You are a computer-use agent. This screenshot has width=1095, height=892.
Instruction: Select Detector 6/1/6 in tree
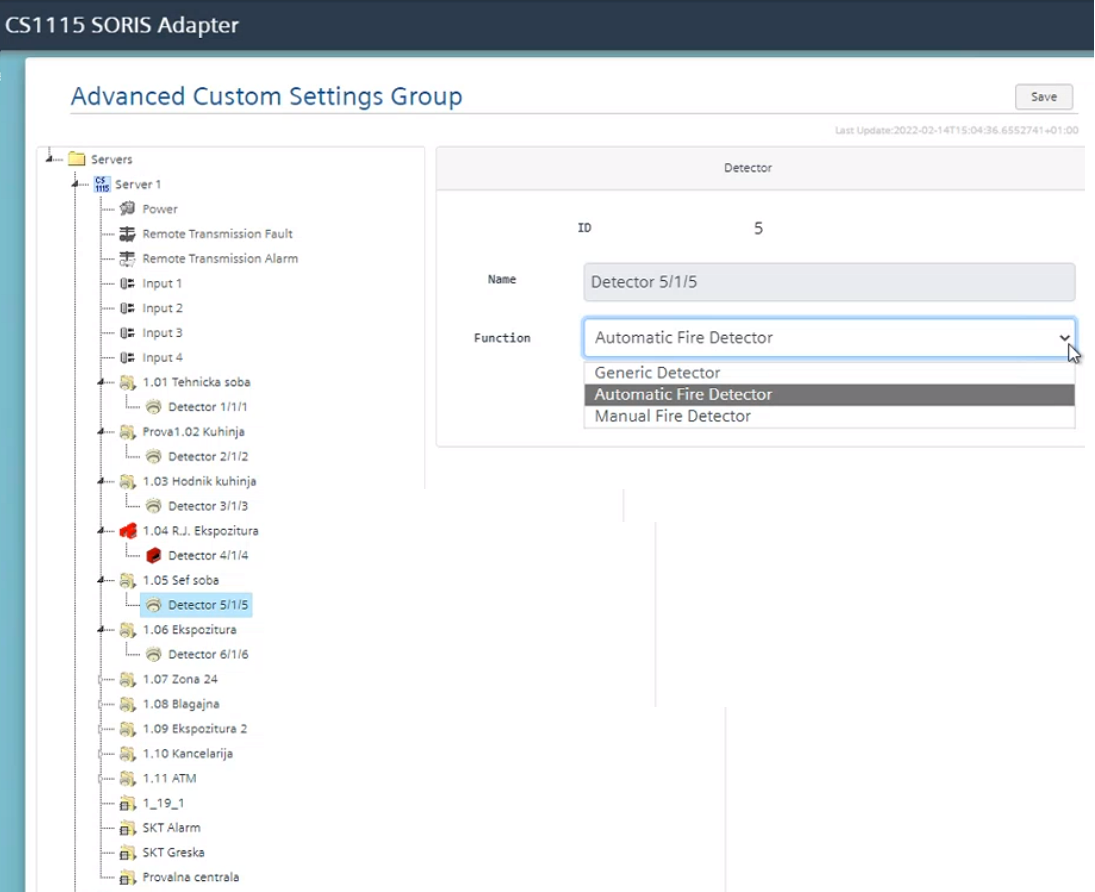208,654
